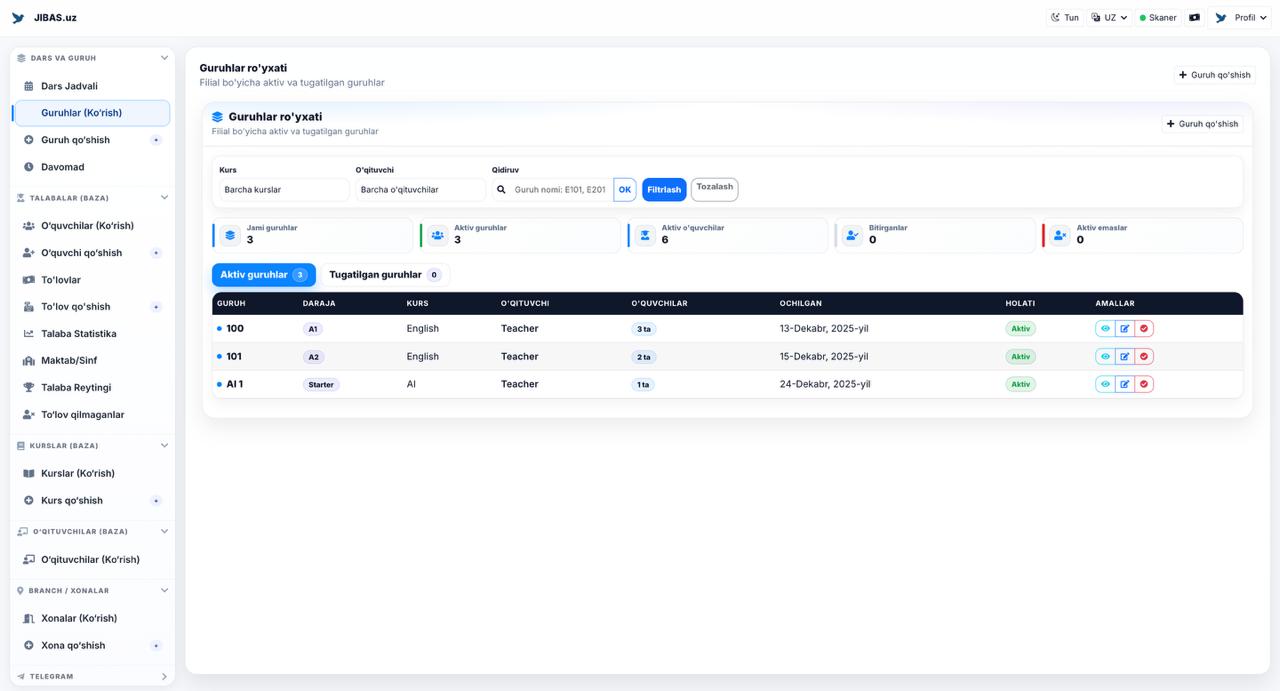Click the red checkmark icon for group 101
Viewport: 1280px width, 691px height.
[1144, 356]
